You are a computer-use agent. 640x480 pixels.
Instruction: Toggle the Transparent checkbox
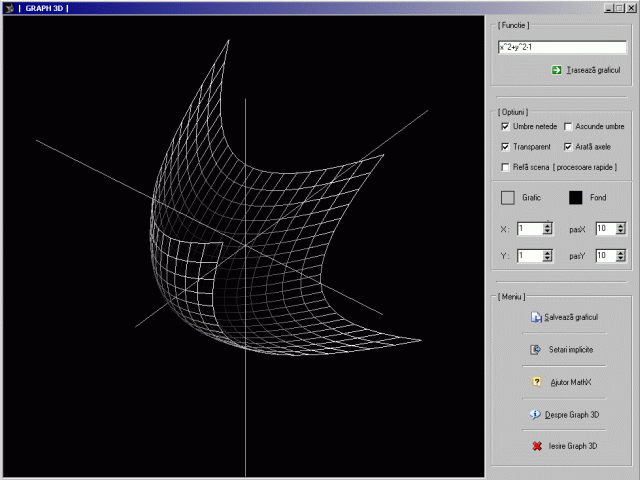505,147
